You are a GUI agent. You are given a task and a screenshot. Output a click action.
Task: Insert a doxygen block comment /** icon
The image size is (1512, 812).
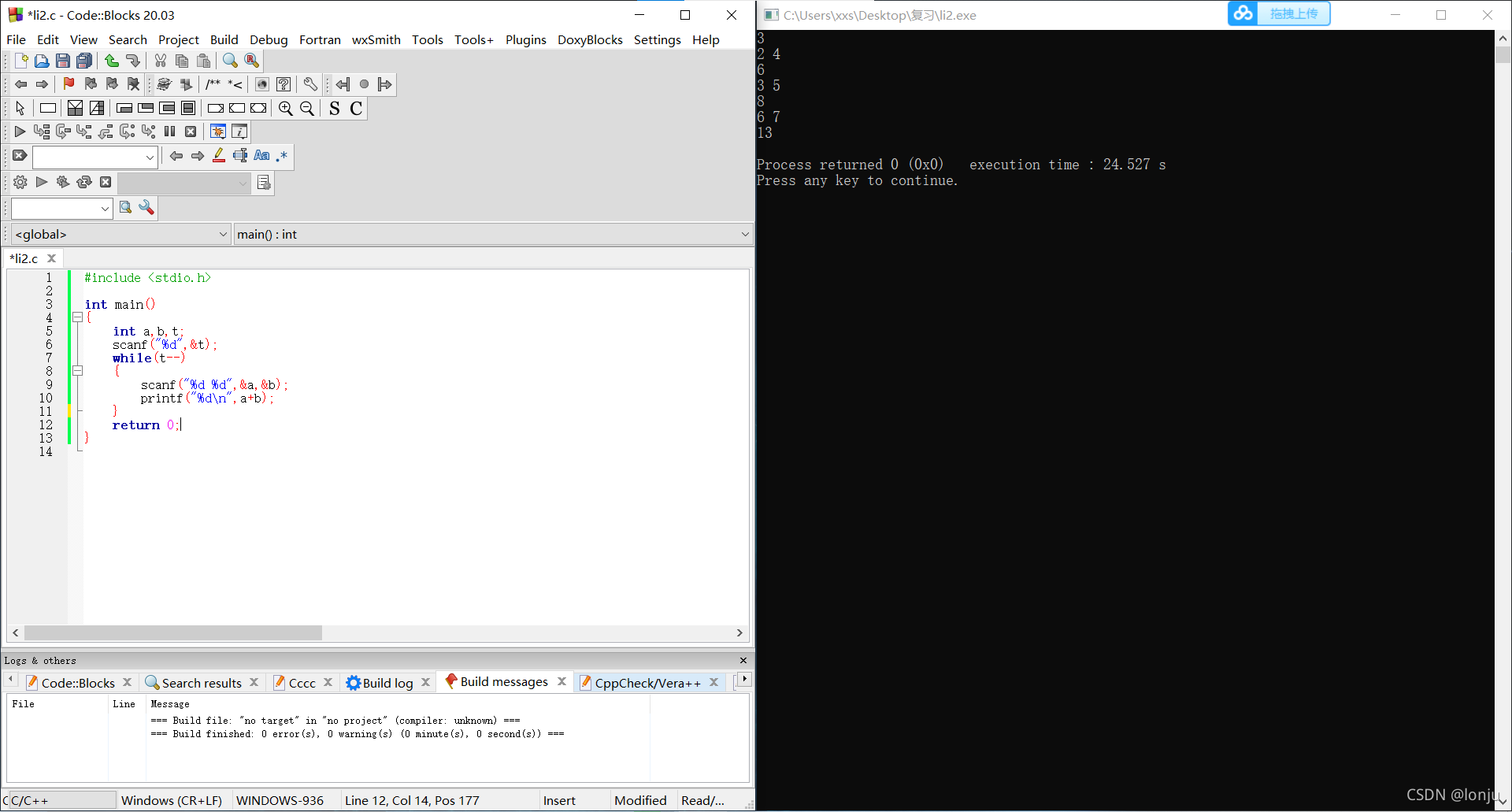coord(213,84)
